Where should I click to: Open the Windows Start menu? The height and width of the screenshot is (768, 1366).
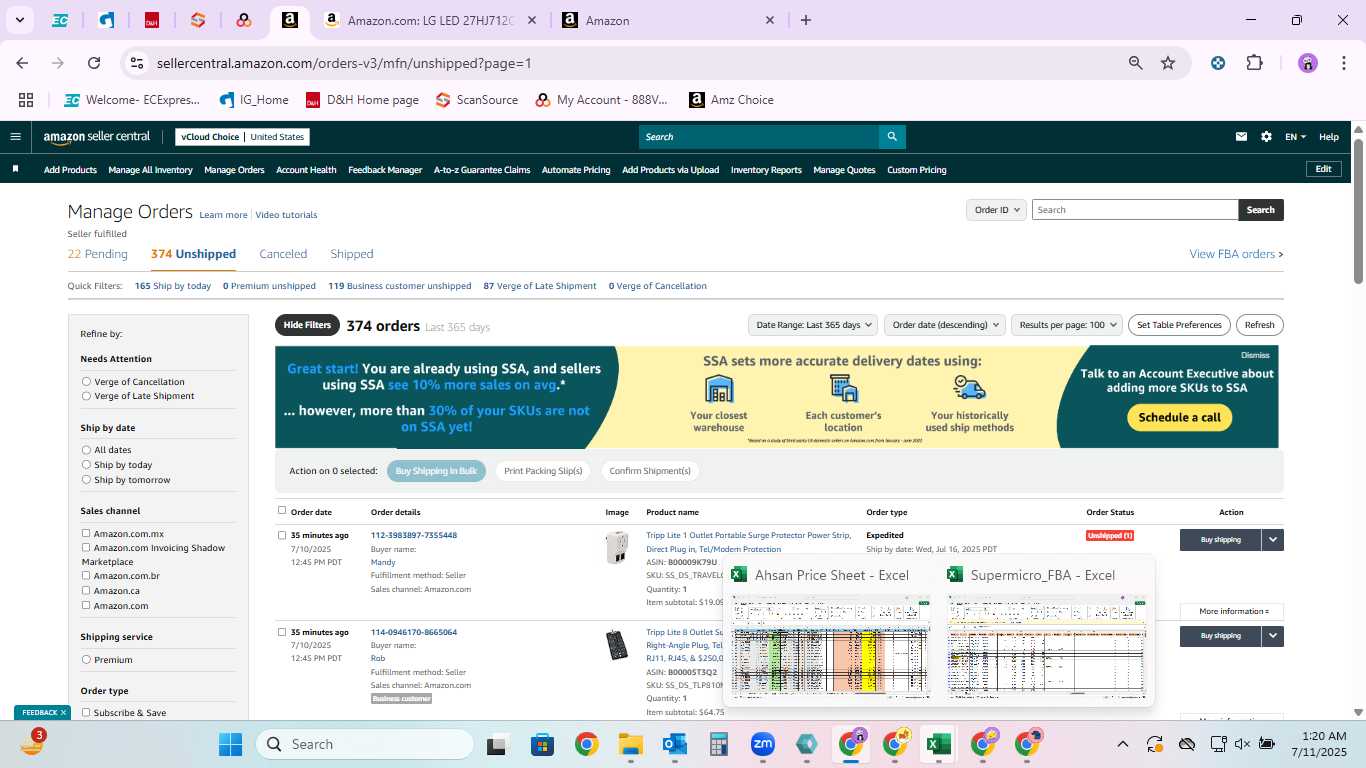click(x=230, y=744)
